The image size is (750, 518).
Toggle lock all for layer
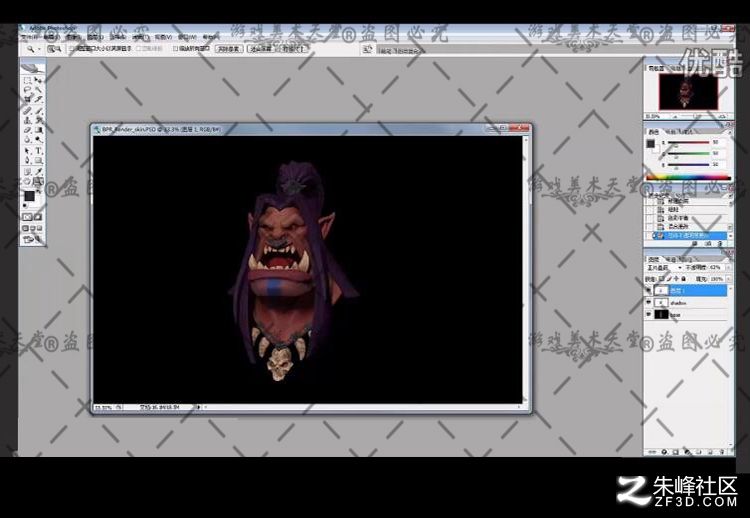click(x=684, y=279)
